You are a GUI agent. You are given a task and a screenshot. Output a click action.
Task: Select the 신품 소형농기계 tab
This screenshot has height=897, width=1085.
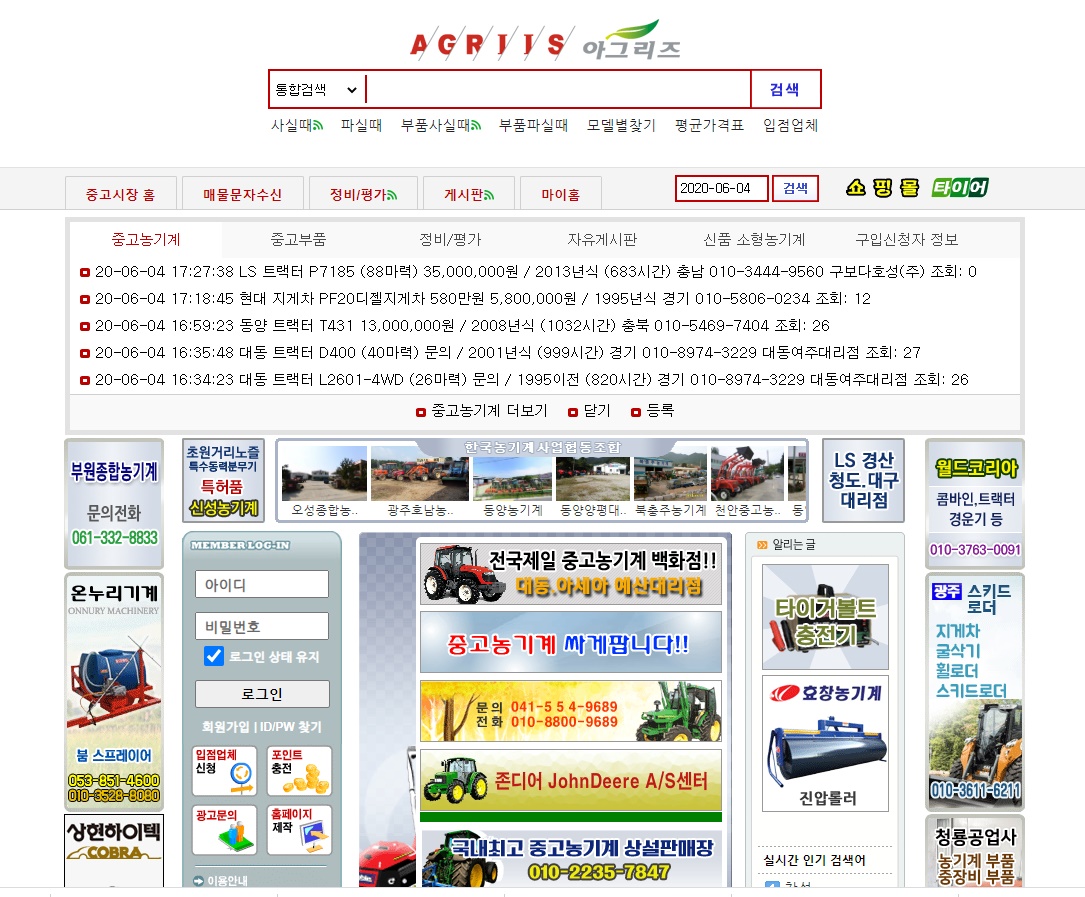[754, 239]
